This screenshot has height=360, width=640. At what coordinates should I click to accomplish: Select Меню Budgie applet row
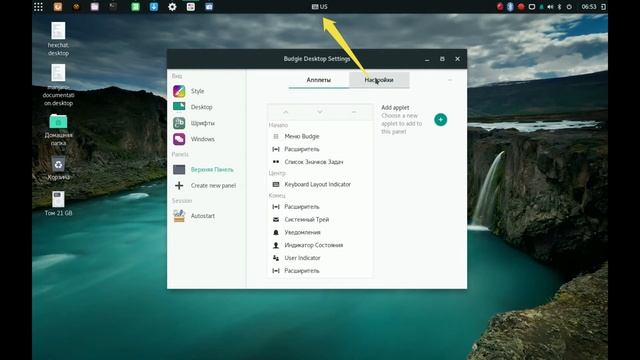coord(320,136)
